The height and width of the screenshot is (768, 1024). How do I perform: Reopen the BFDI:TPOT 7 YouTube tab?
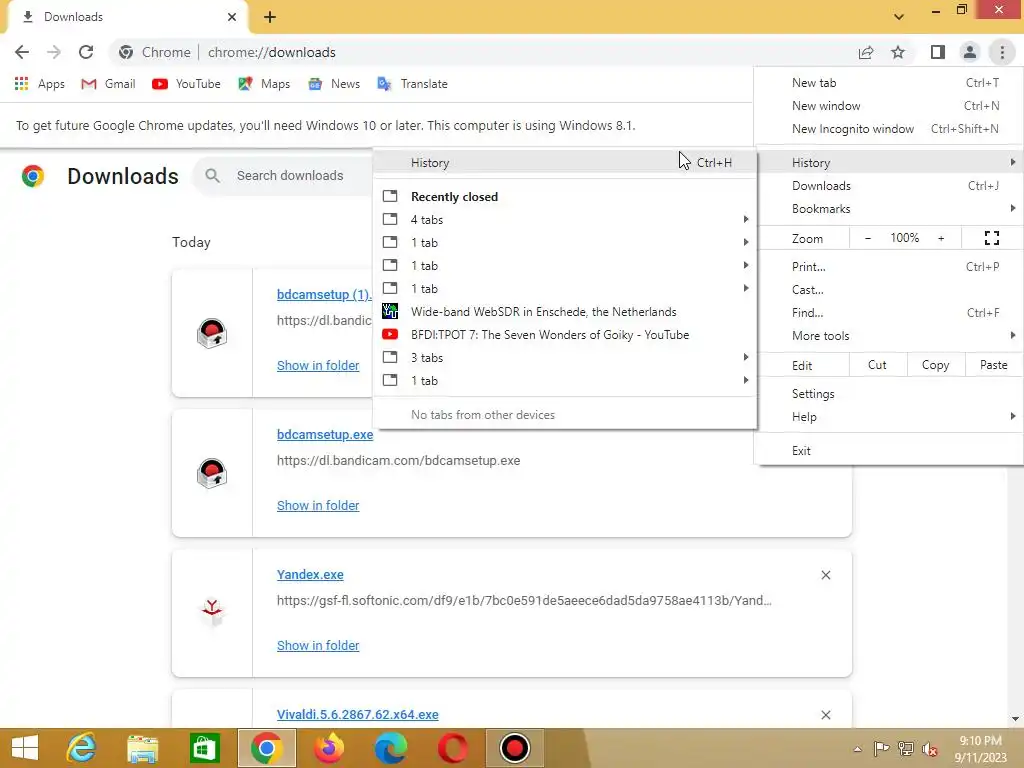tap(565, 334)
